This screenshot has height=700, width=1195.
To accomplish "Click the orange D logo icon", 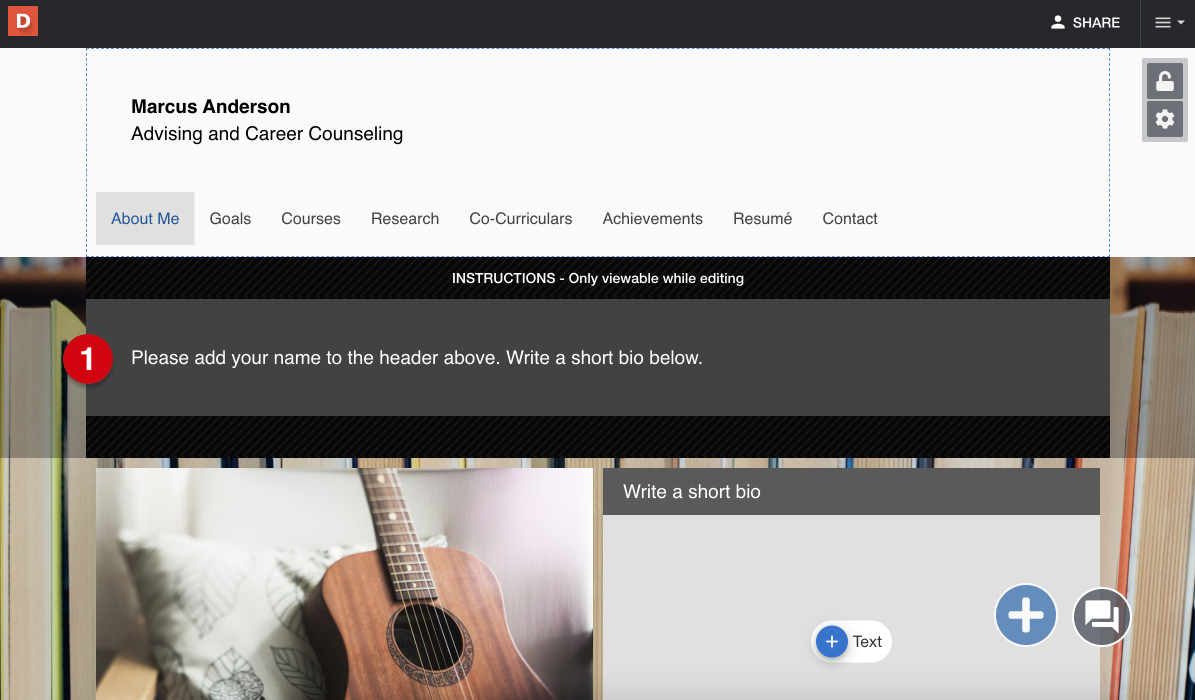I will tap(23, 21).
